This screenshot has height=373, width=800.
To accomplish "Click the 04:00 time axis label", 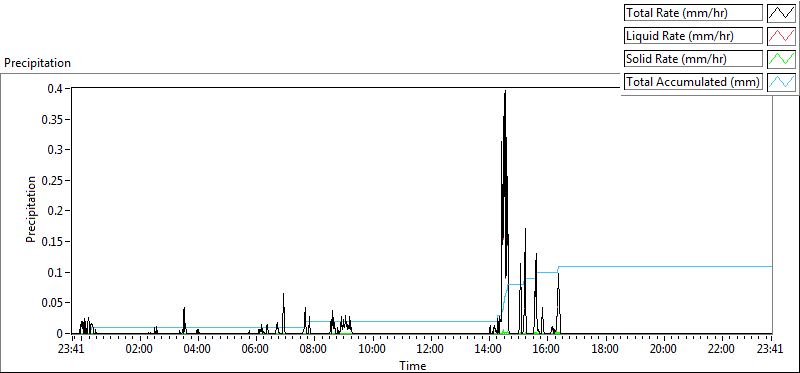I will 197,350.
